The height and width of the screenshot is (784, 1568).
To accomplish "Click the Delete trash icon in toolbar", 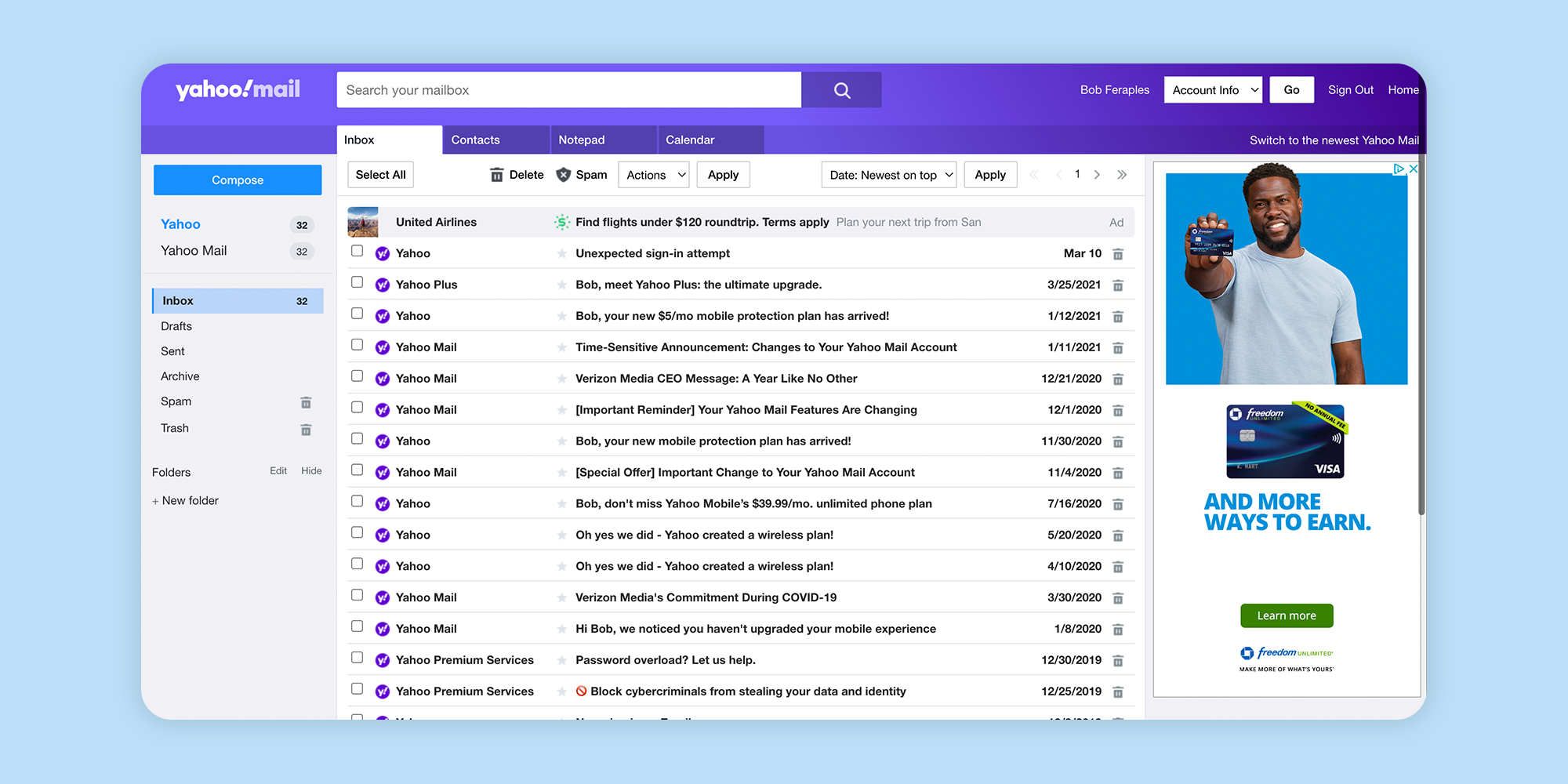I will pos(496,175).
